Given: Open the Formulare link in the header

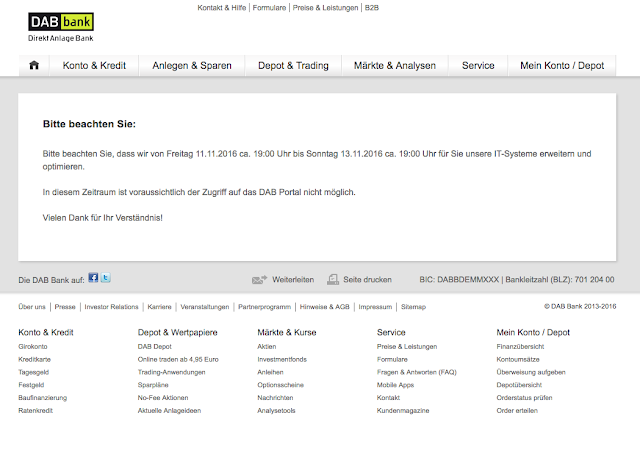Looking at the screenshot, I should pyautogui.click(x=269, y=8).
